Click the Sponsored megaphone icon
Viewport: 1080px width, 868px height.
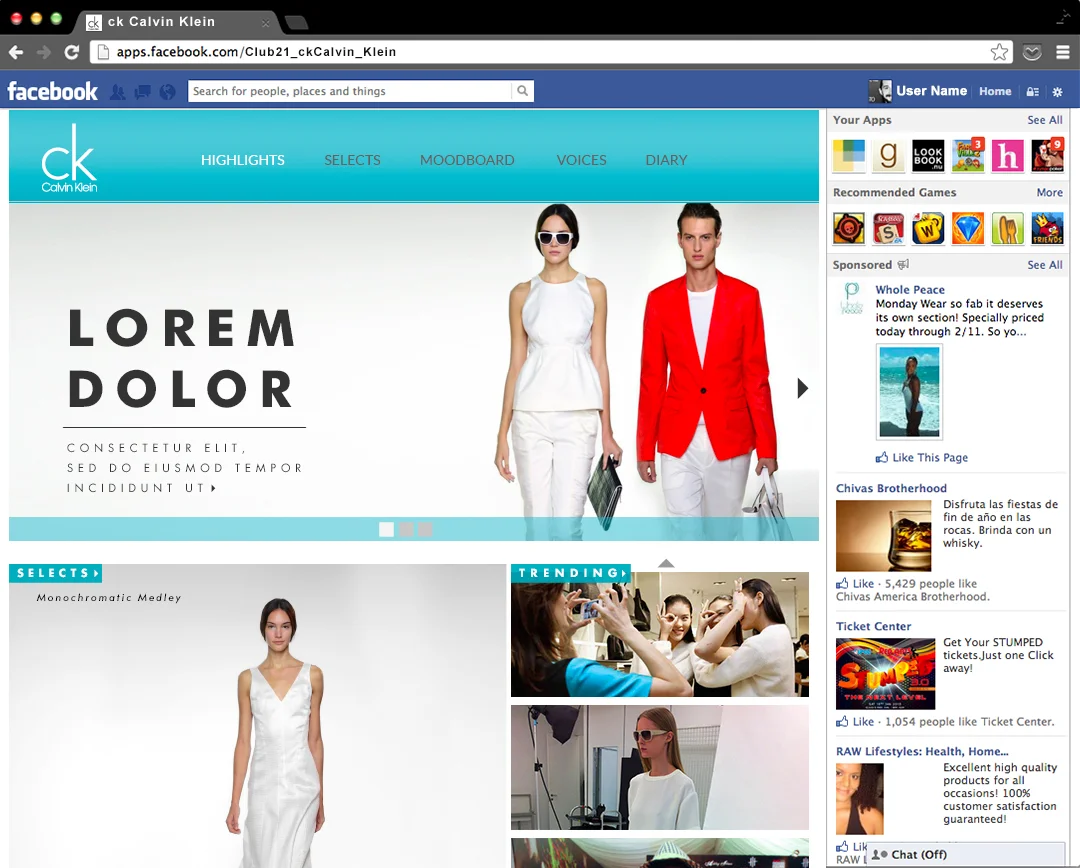[903, 265]
